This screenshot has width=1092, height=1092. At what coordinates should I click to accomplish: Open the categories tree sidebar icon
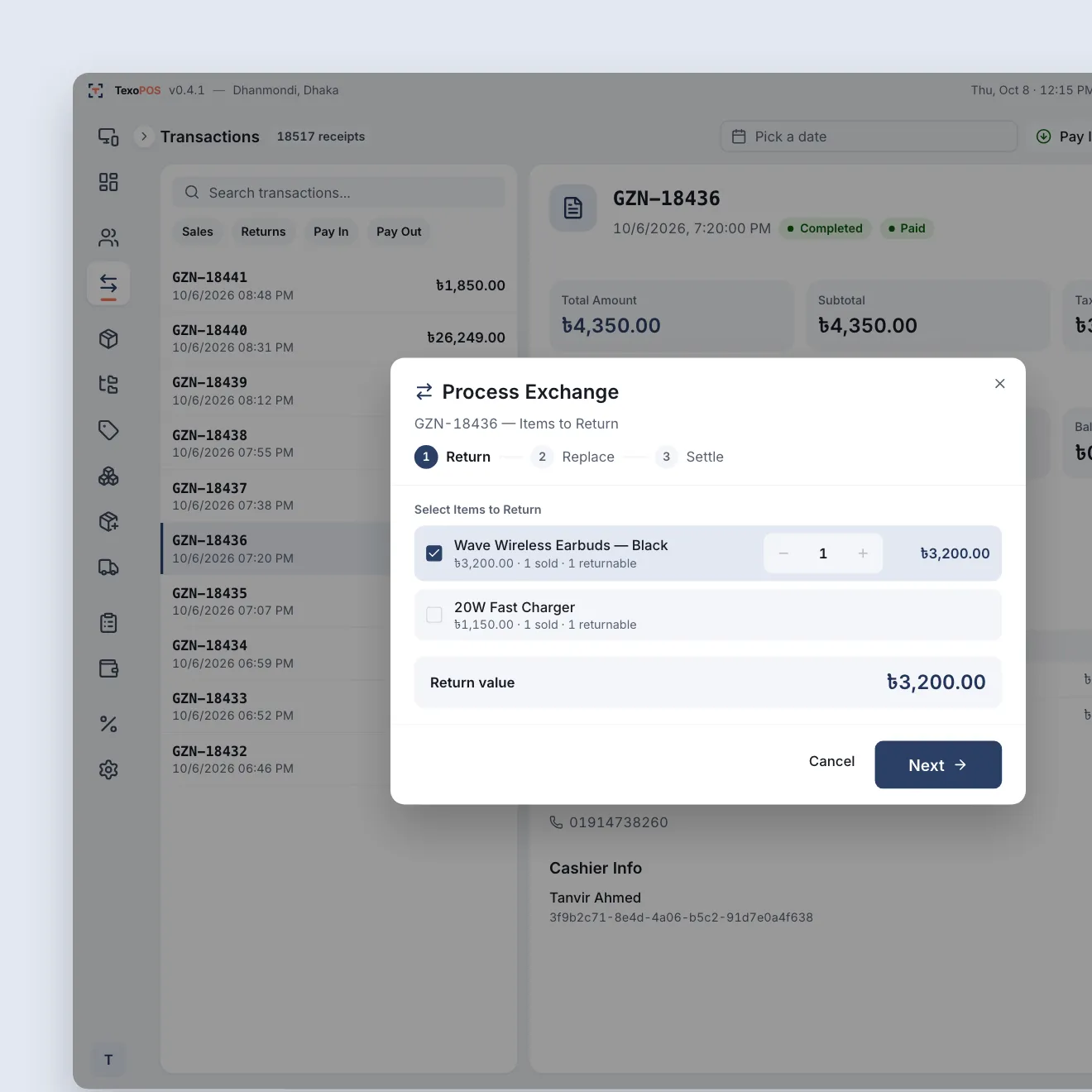click(108, 384)
